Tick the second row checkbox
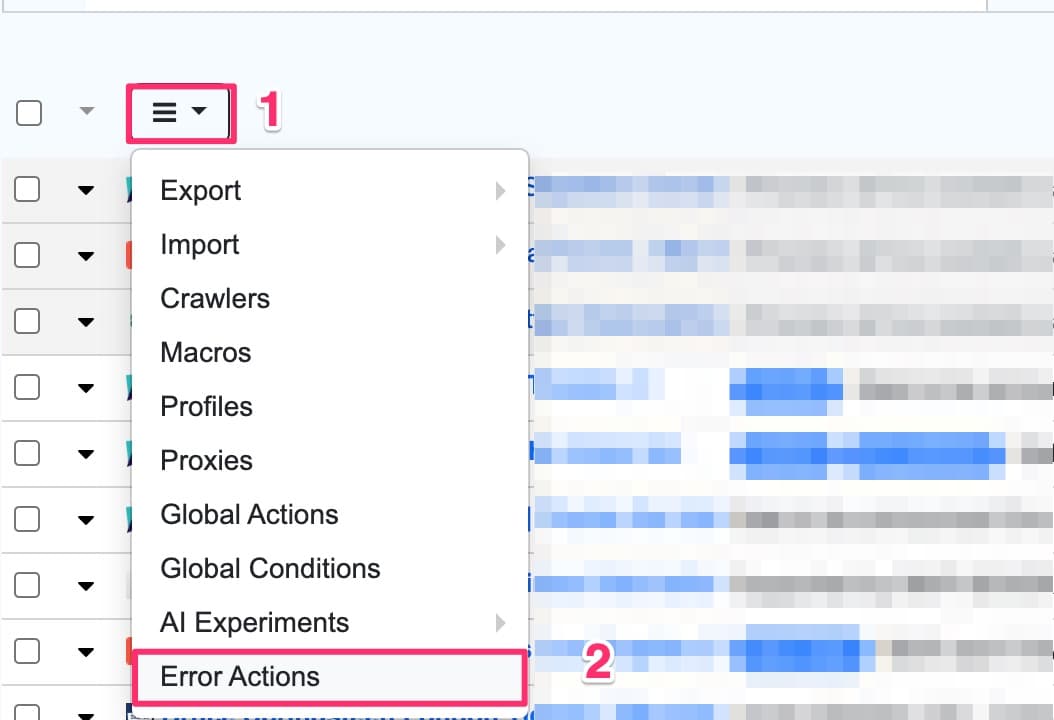 [27, 255]
